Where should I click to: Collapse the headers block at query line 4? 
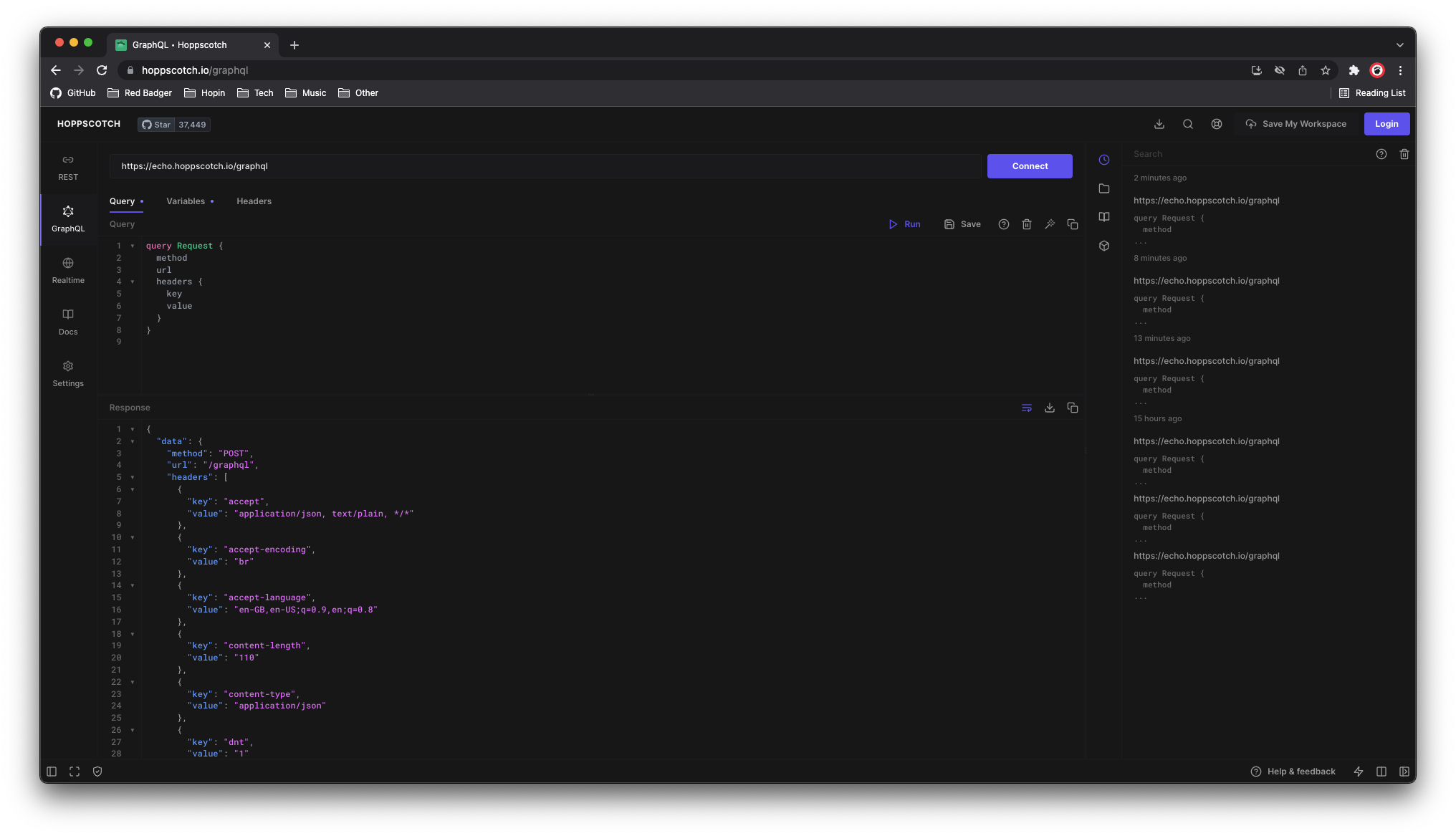coord(133,282)
